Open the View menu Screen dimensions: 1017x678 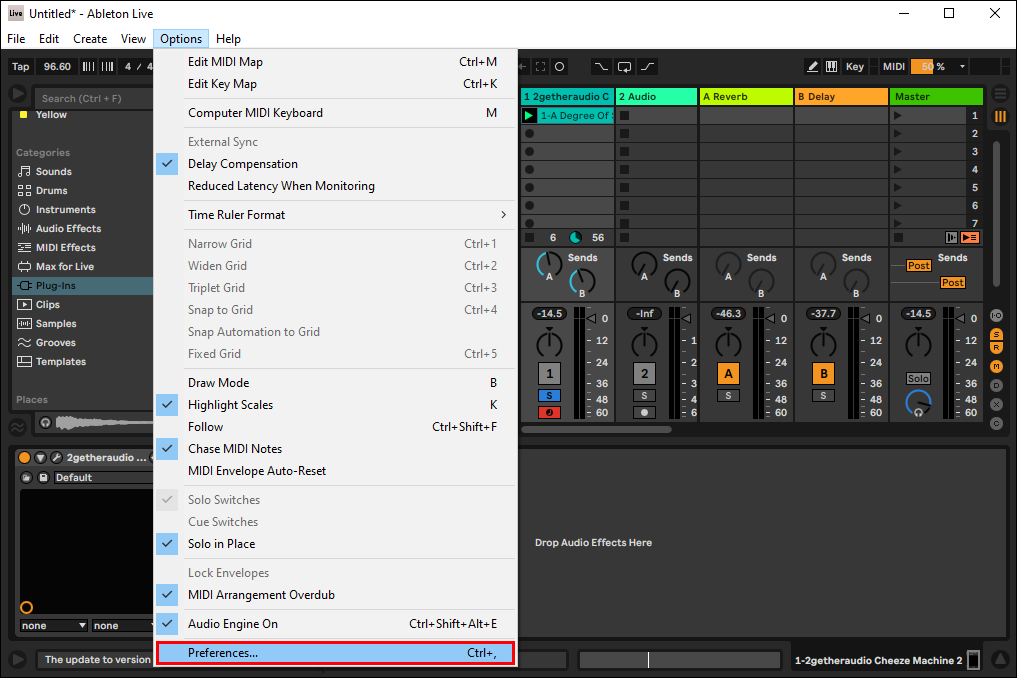133,39
